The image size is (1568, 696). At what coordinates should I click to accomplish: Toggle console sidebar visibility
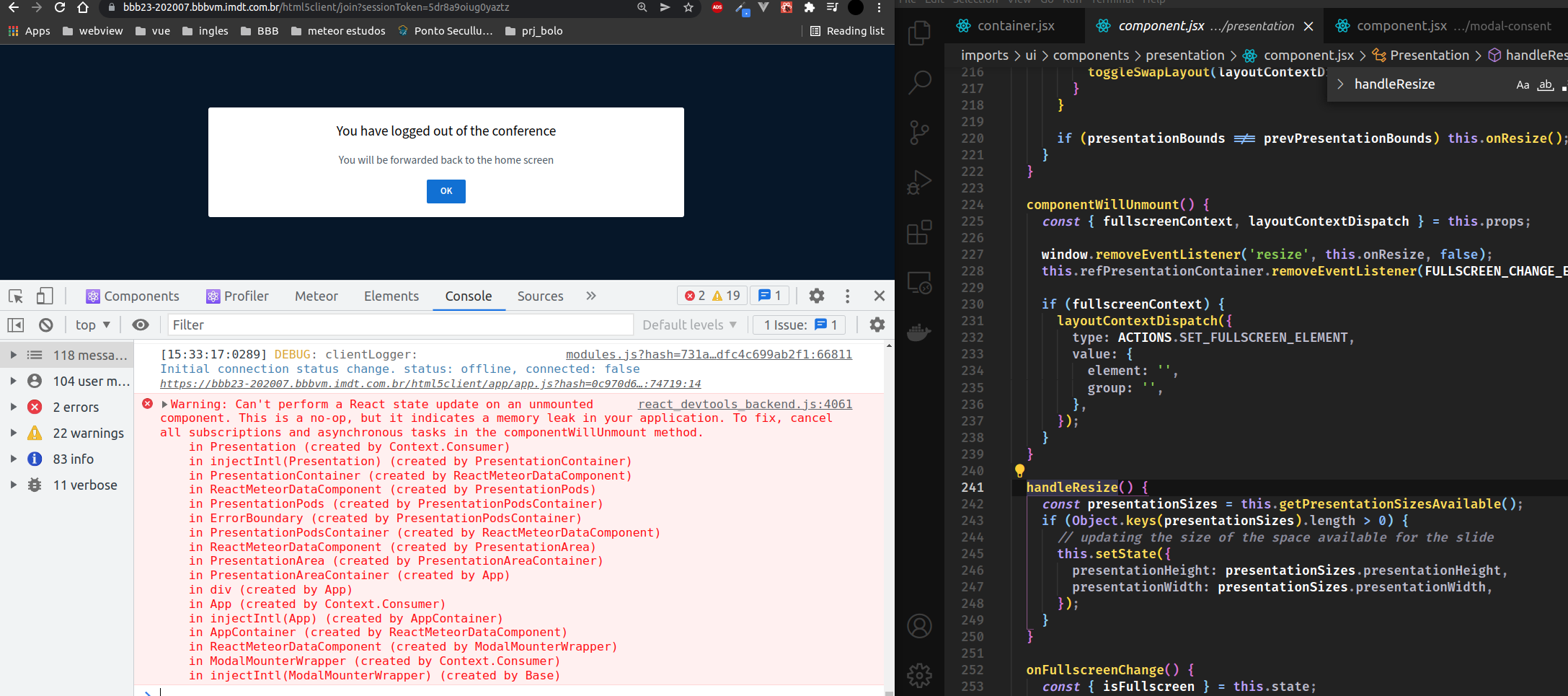click(x=16, y=325)
